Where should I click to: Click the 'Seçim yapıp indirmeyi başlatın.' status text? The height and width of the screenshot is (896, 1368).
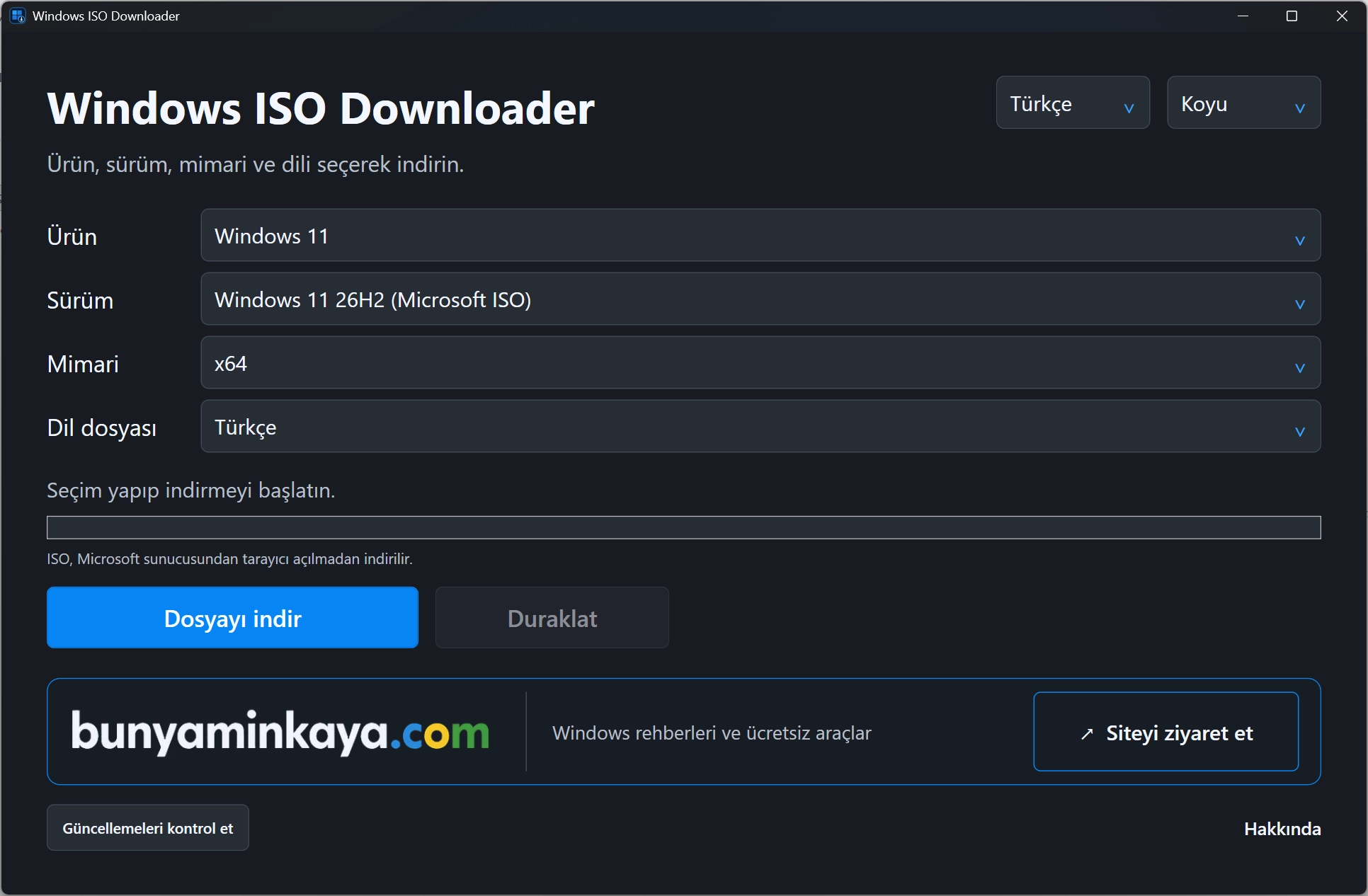click(190, 490)
